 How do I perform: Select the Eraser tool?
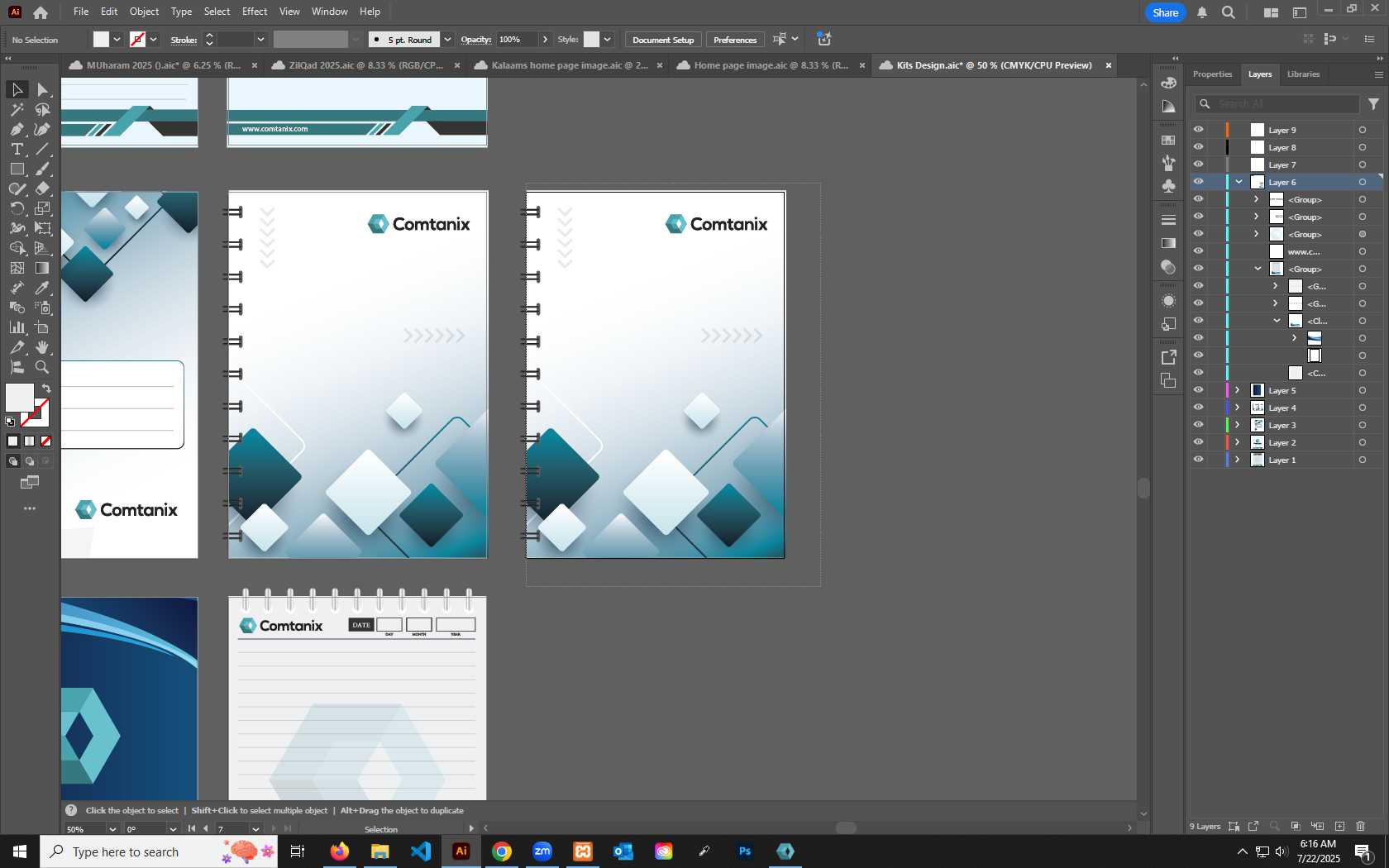coord(43,188)
